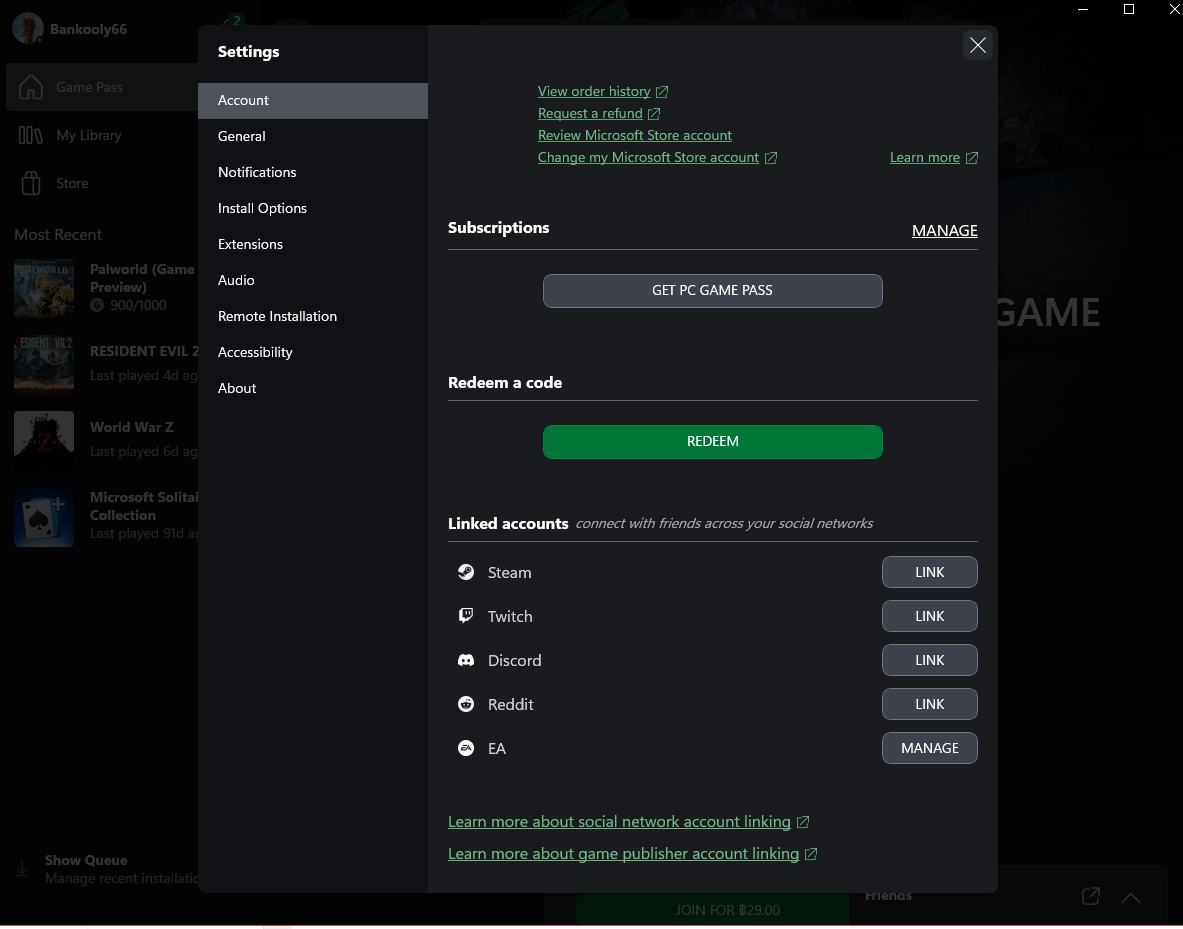Switch to Notifications settings

pos(312,172)
